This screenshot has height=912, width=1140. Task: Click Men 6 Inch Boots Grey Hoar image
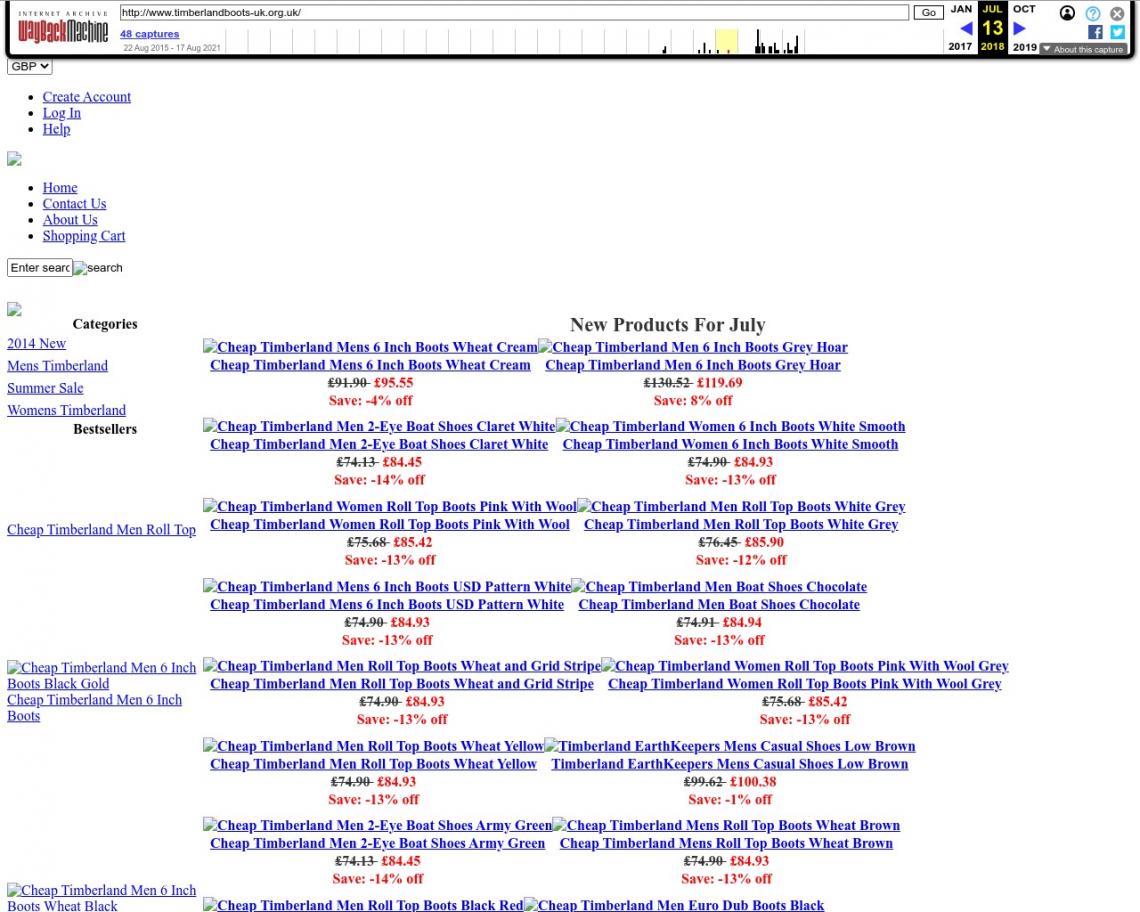pos(693,347)
